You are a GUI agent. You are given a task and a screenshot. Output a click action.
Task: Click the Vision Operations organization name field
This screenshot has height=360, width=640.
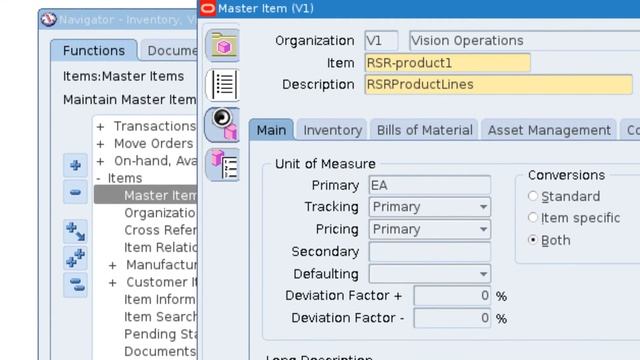point(524,41)
